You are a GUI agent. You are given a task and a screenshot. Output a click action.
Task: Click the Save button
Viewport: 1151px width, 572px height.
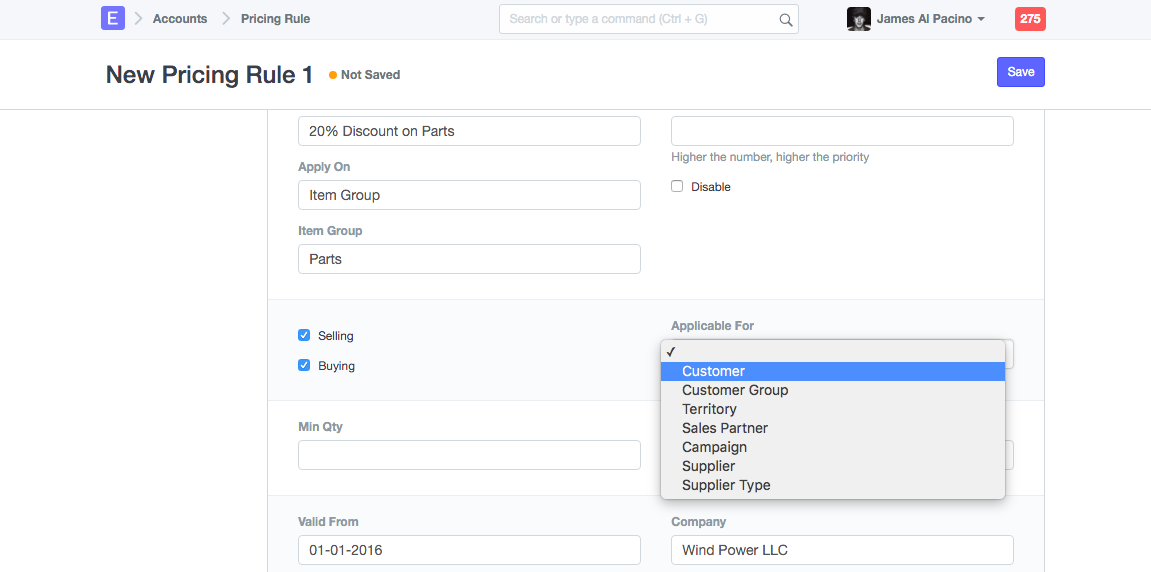(1020, 72)
